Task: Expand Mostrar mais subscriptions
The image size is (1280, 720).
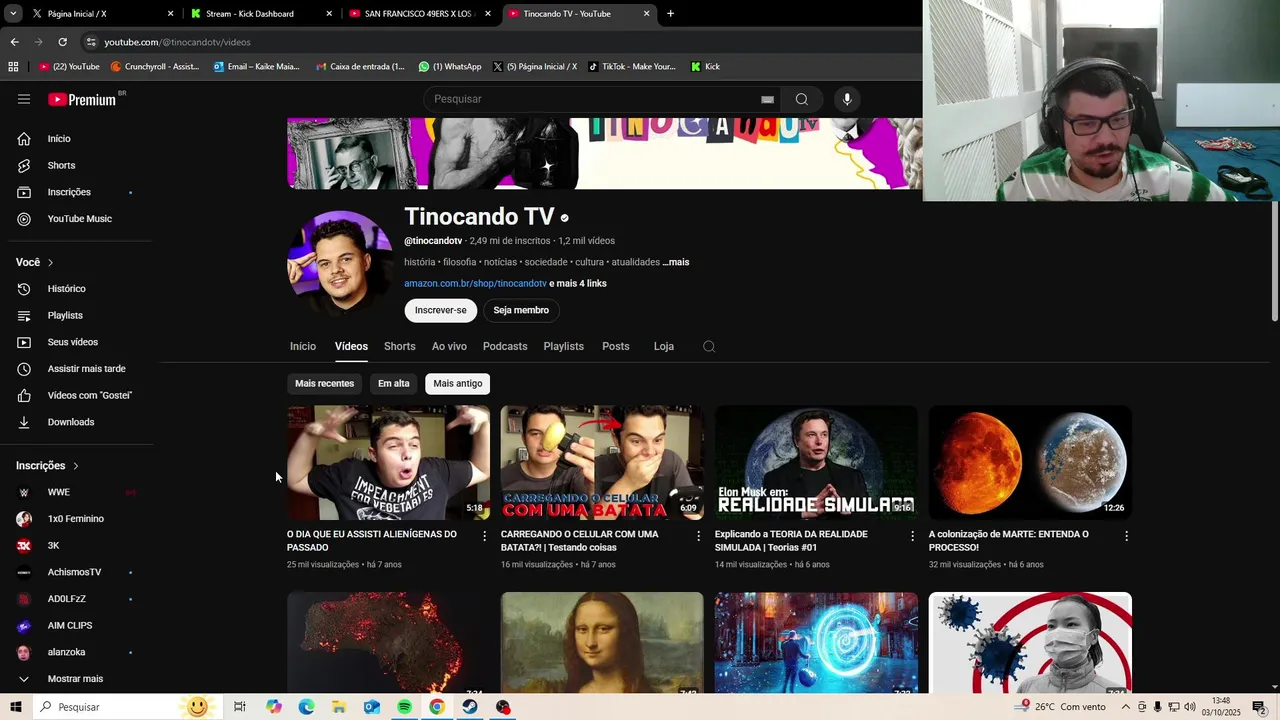Action: [x=77, y=679]
